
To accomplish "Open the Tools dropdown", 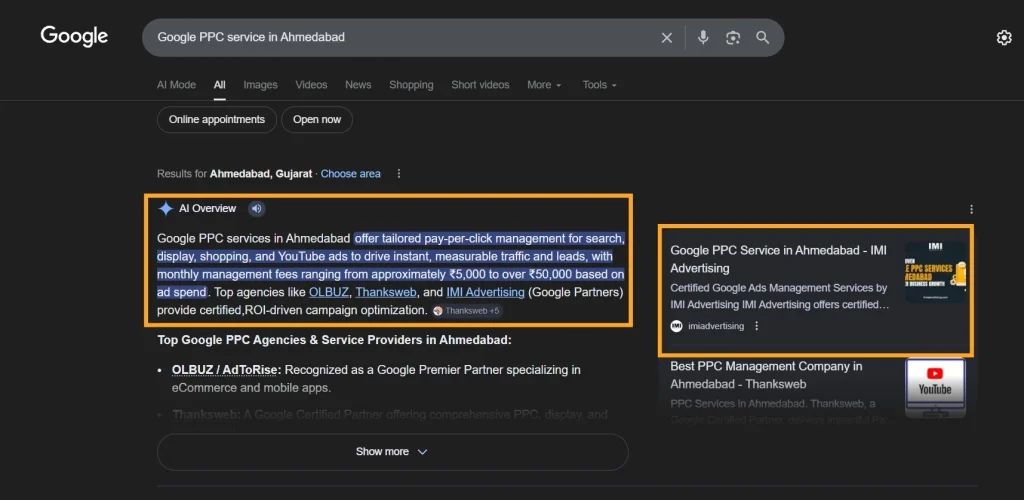I will pos(599,85).
